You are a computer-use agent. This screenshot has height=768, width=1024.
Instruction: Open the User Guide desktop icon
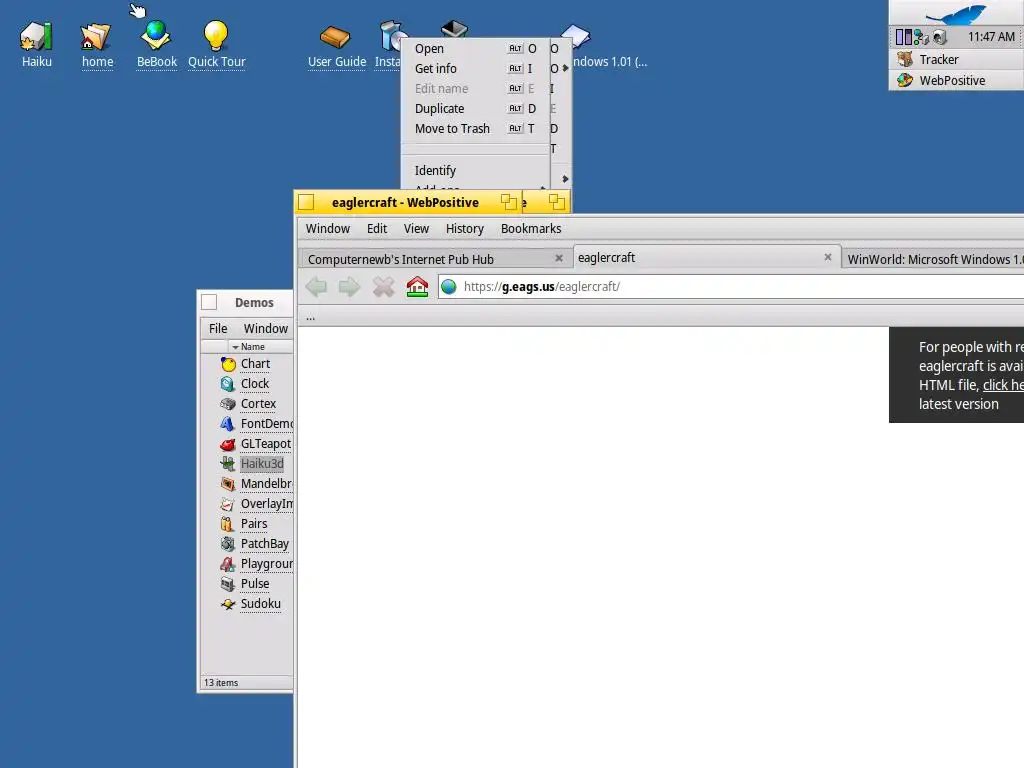(x=336, y=37)
